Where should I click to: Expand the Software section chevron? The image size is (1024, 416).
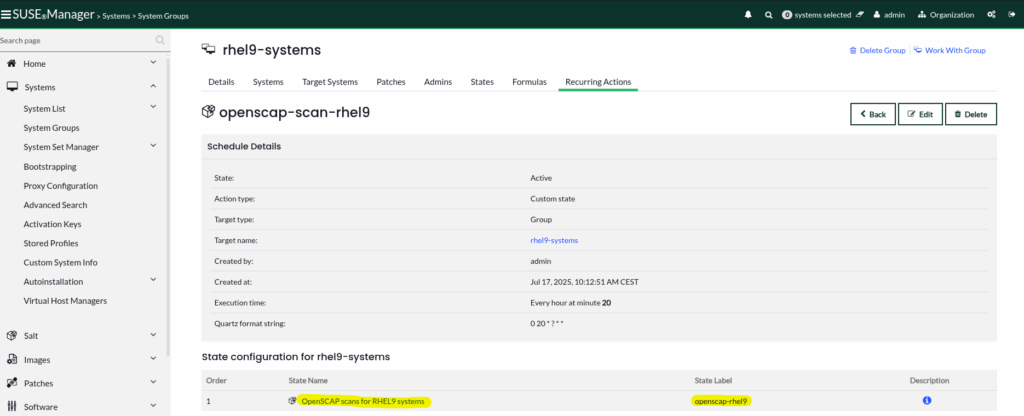153,406
